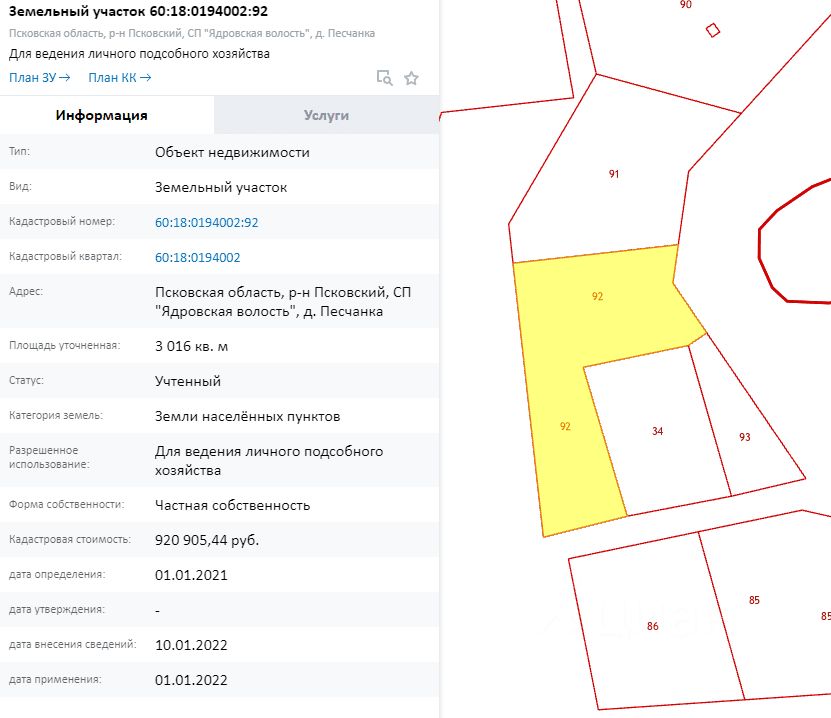Select parcel 91 on the map

click(x=614, y=174)
